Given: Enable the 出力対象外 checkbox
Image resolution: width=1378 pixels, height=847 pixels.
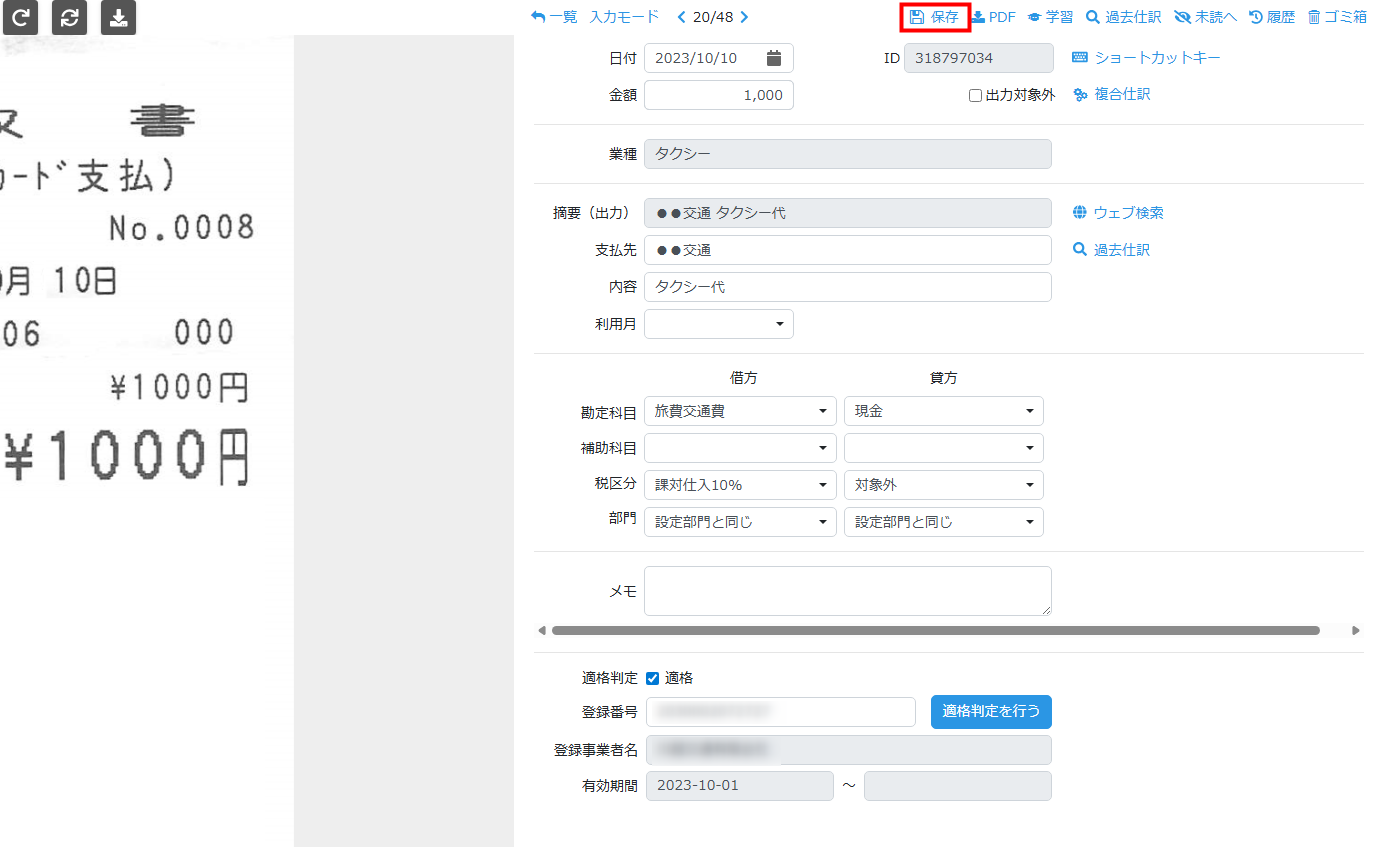Looking at the screenshot, I should (x=975, y=96).
